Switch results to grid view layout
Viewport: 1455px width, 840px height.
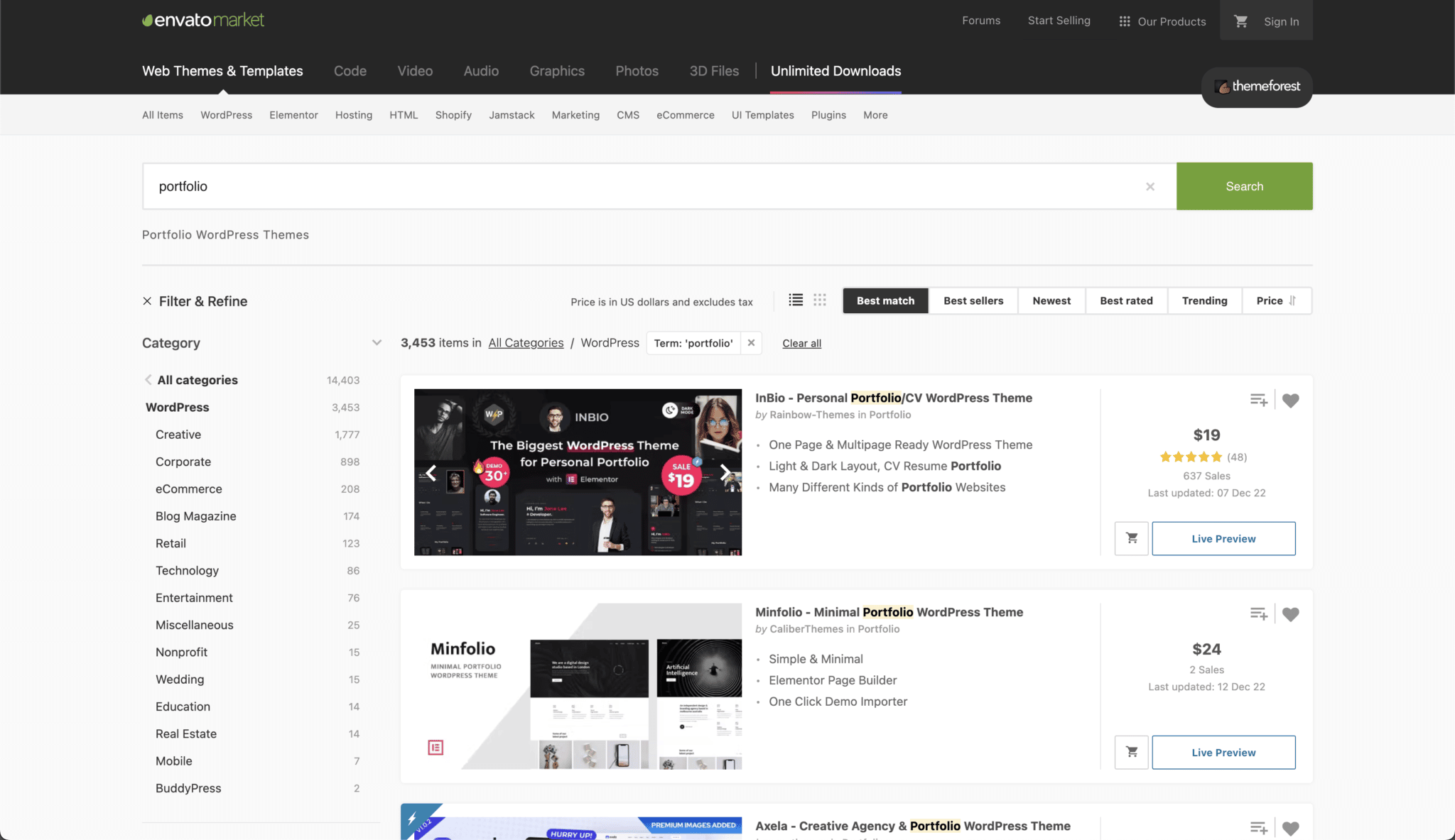(819, 300)
